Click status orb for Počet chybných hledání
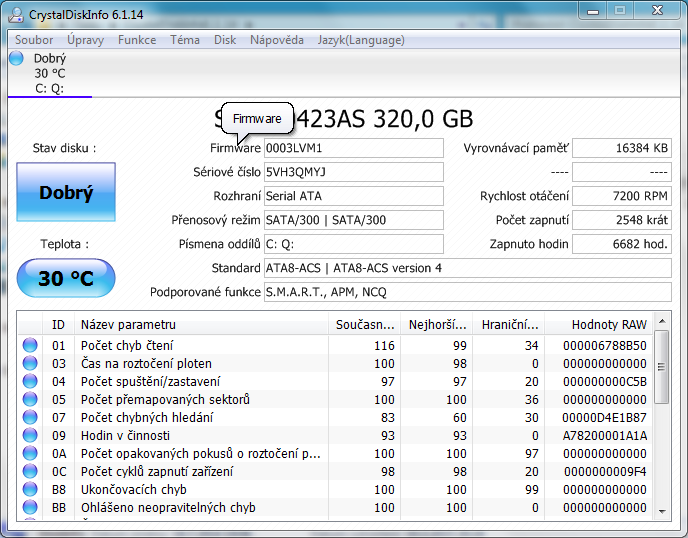The width and height of the screenshot is (688, 538). point(30,418)
